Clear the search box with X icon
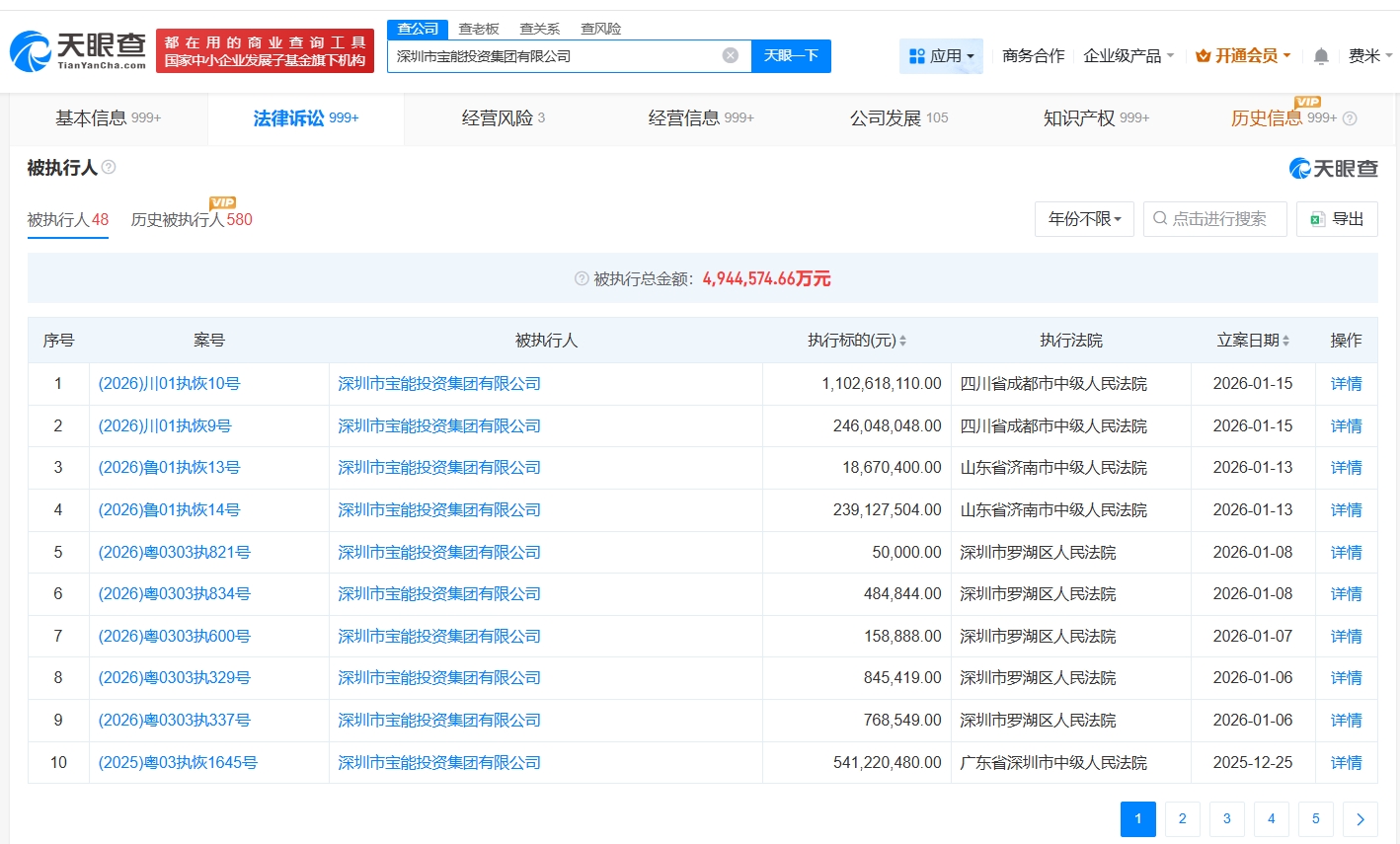The height and width of the screenshot is (844, 1400). point(731,56)
